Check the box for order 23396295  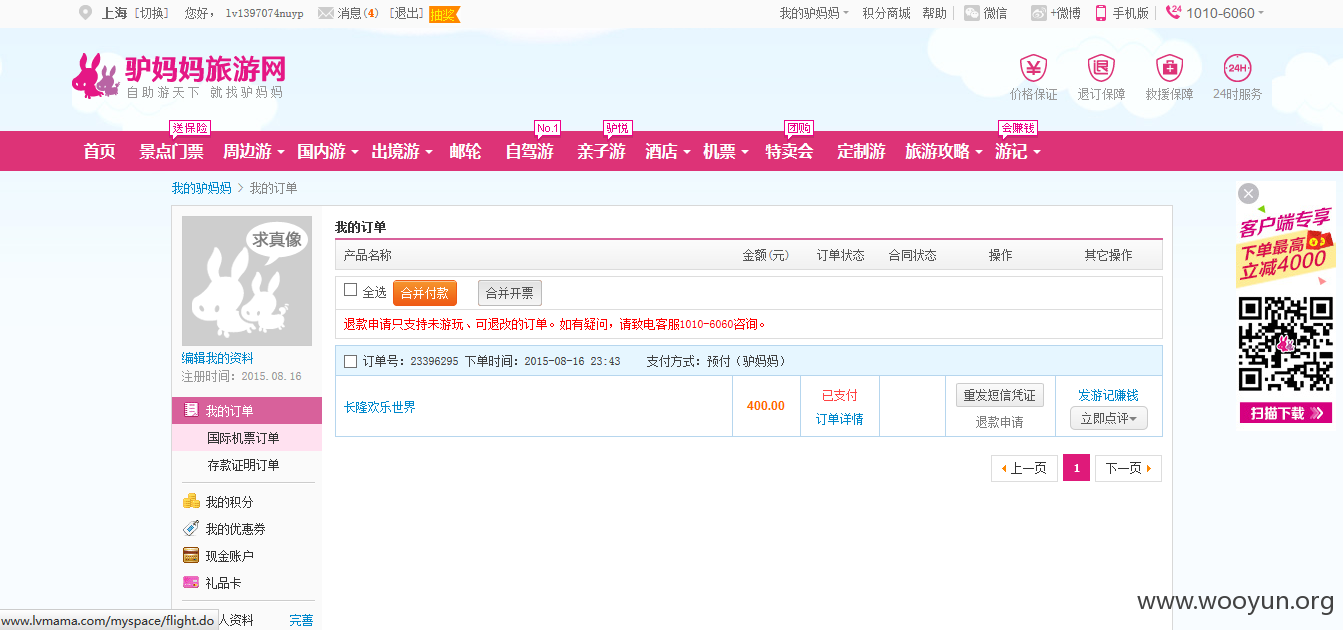(x=350, y=361)
